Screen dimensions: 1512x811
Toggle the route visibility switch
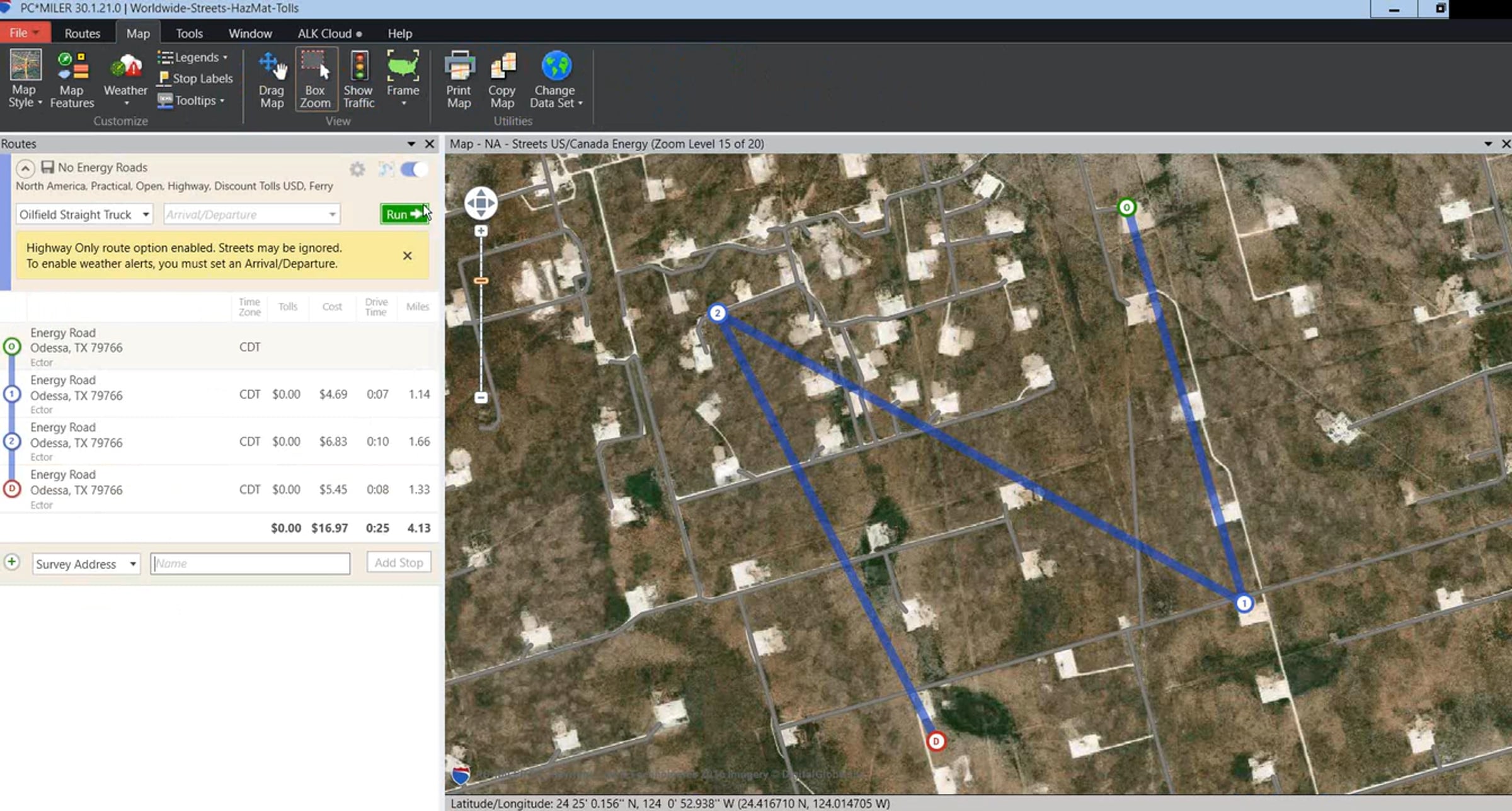pyautogui.click(x=414, y=169)
